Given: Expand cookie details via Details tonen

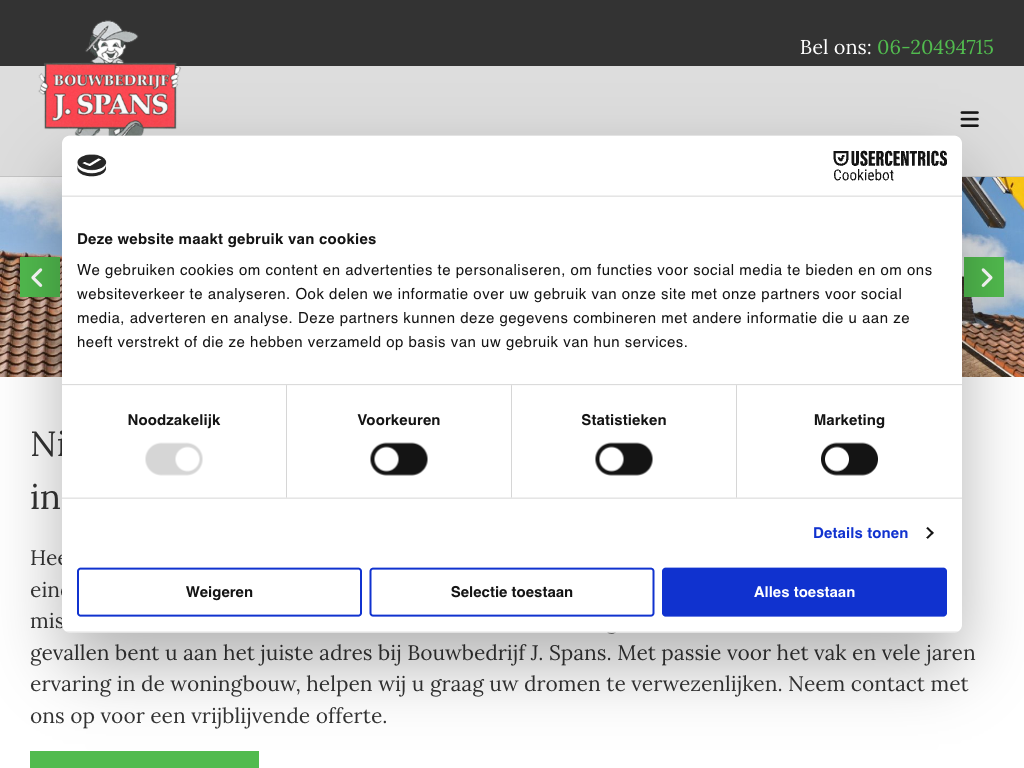Looking at the screenshot, I should 860,533.
